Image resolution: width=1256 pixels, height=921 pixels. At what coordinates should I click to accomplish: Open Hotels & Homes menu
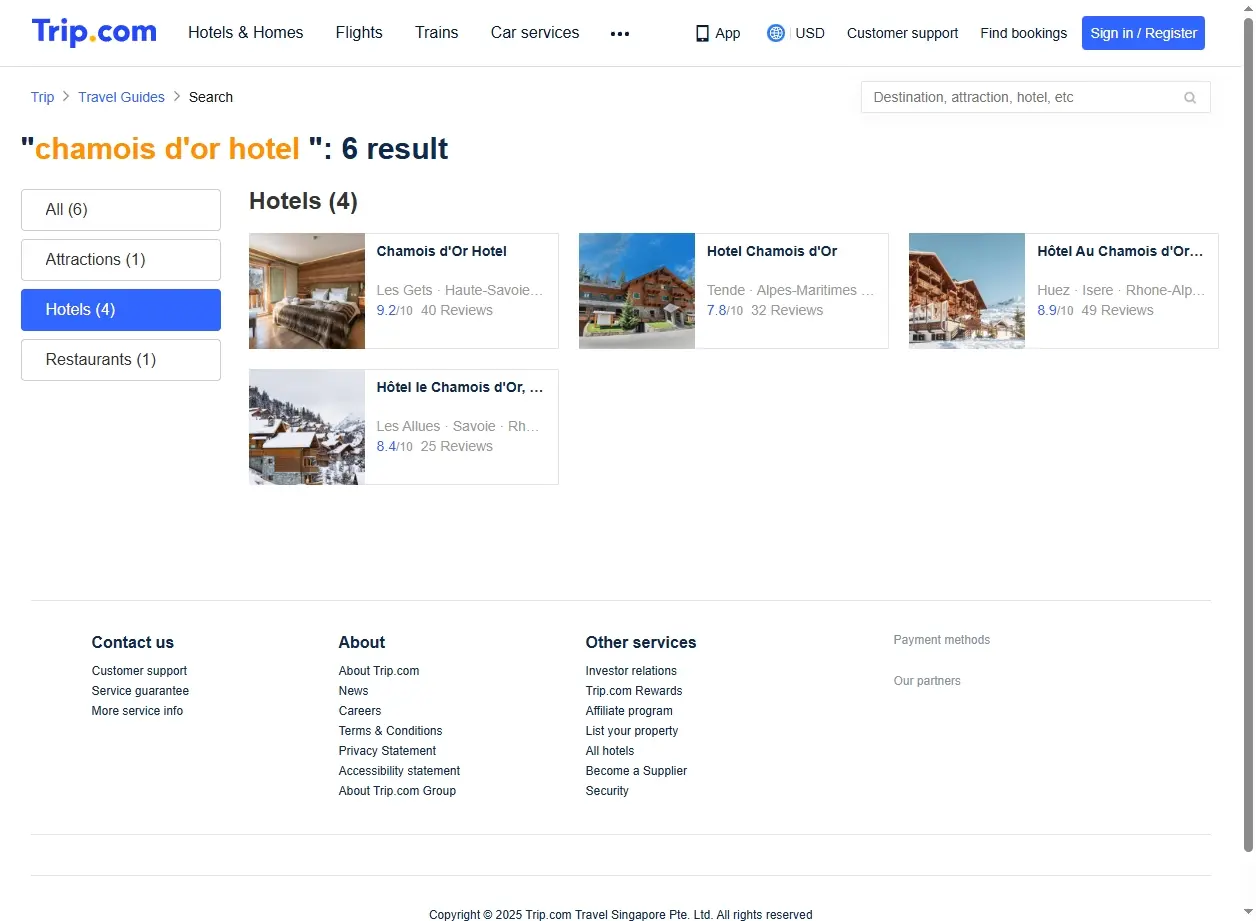tap(245, 33)
